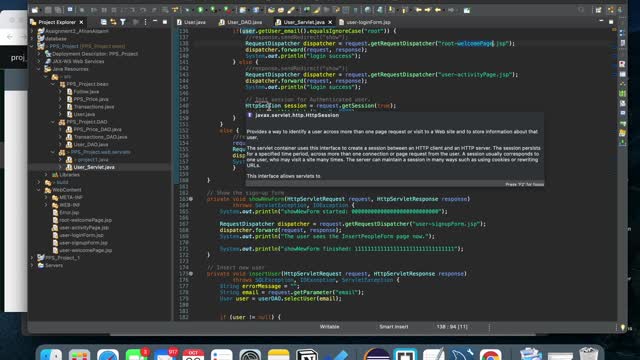Click Next Annotation down-arrow toolbar icon
Viewport: 640px width, 360px height.
(x=391, y=10)
